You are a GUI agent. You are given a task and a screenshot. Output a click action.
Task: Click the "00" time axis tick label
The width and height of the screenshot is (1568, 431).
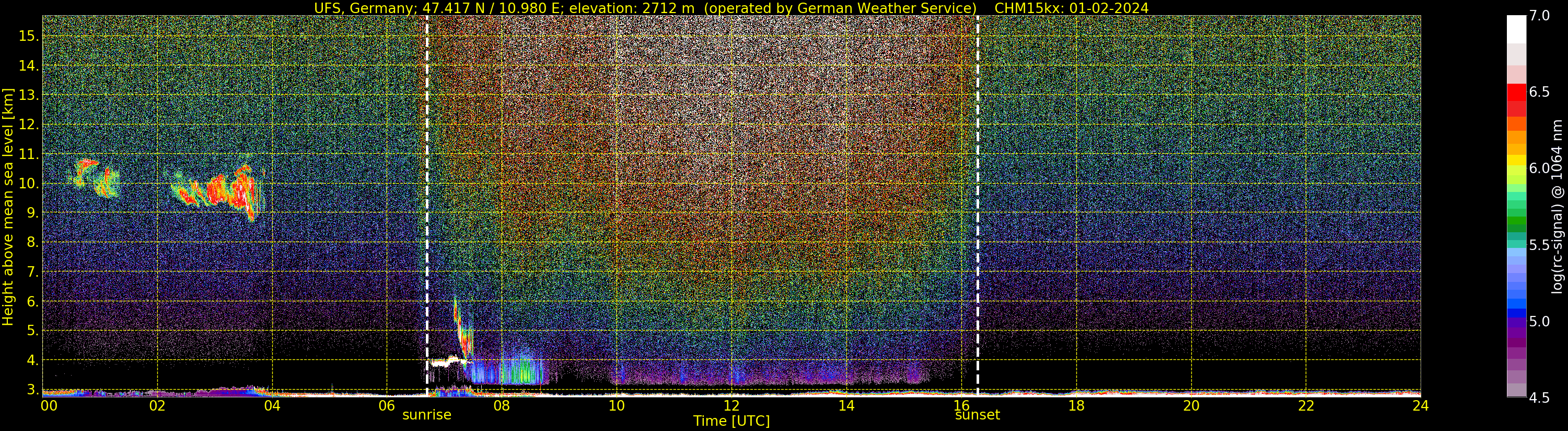[49, 406]
